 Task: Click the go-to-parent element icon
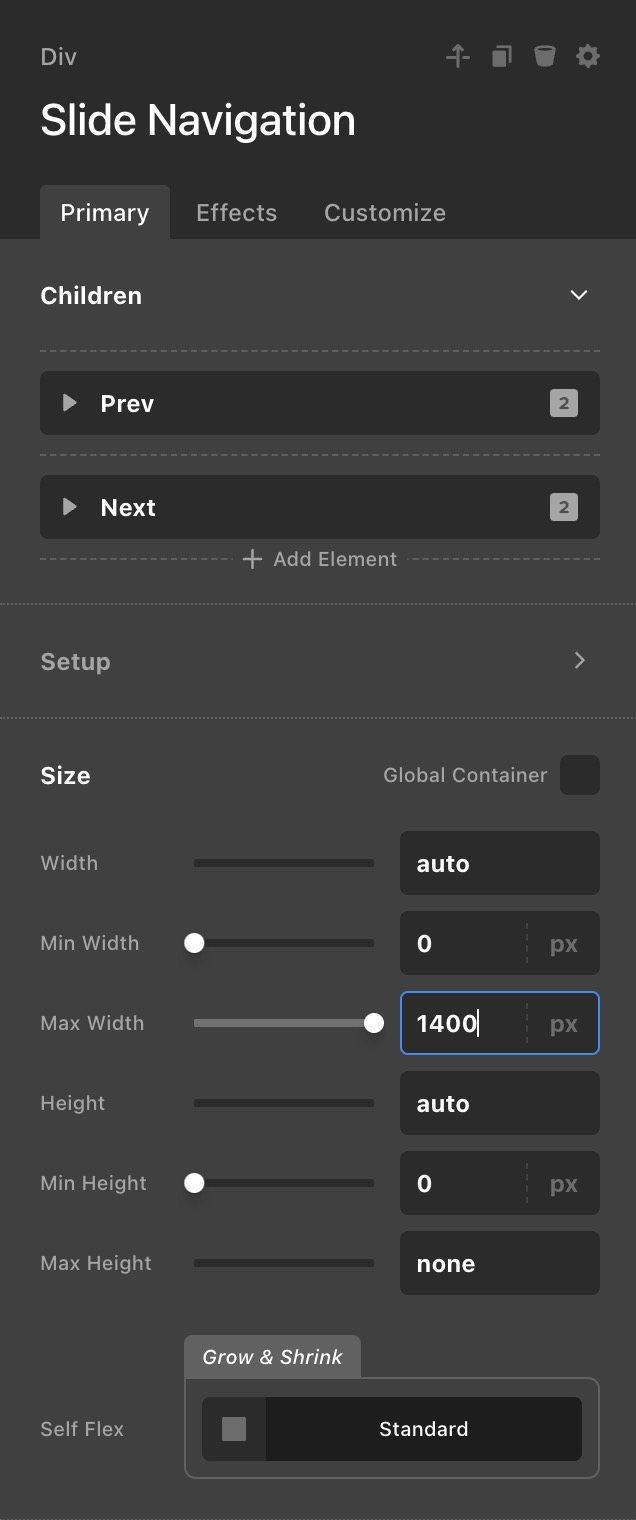pyautogui.click(x=458, y=57)
